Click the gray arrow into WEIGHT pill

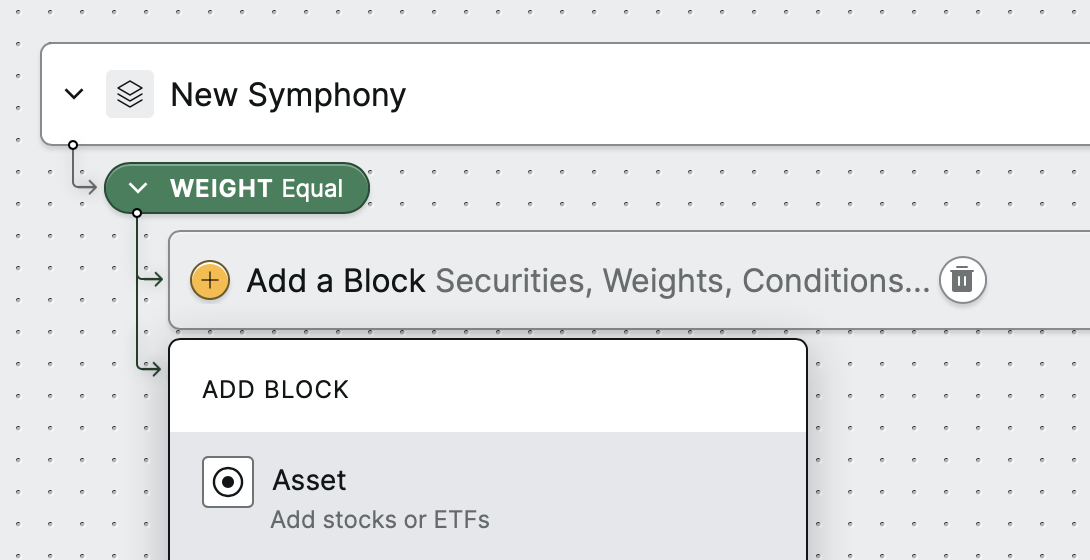point(85,186)
